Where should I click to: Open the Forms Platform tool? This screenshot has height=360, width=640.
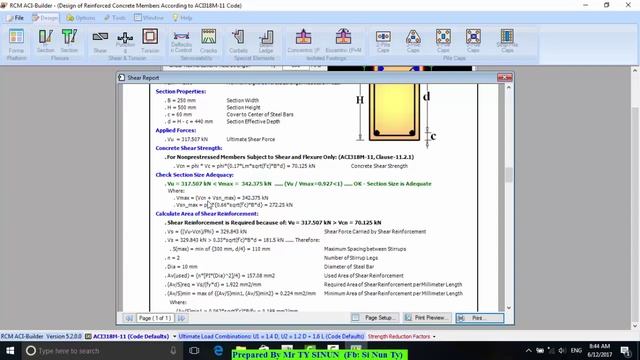point(16,41)
